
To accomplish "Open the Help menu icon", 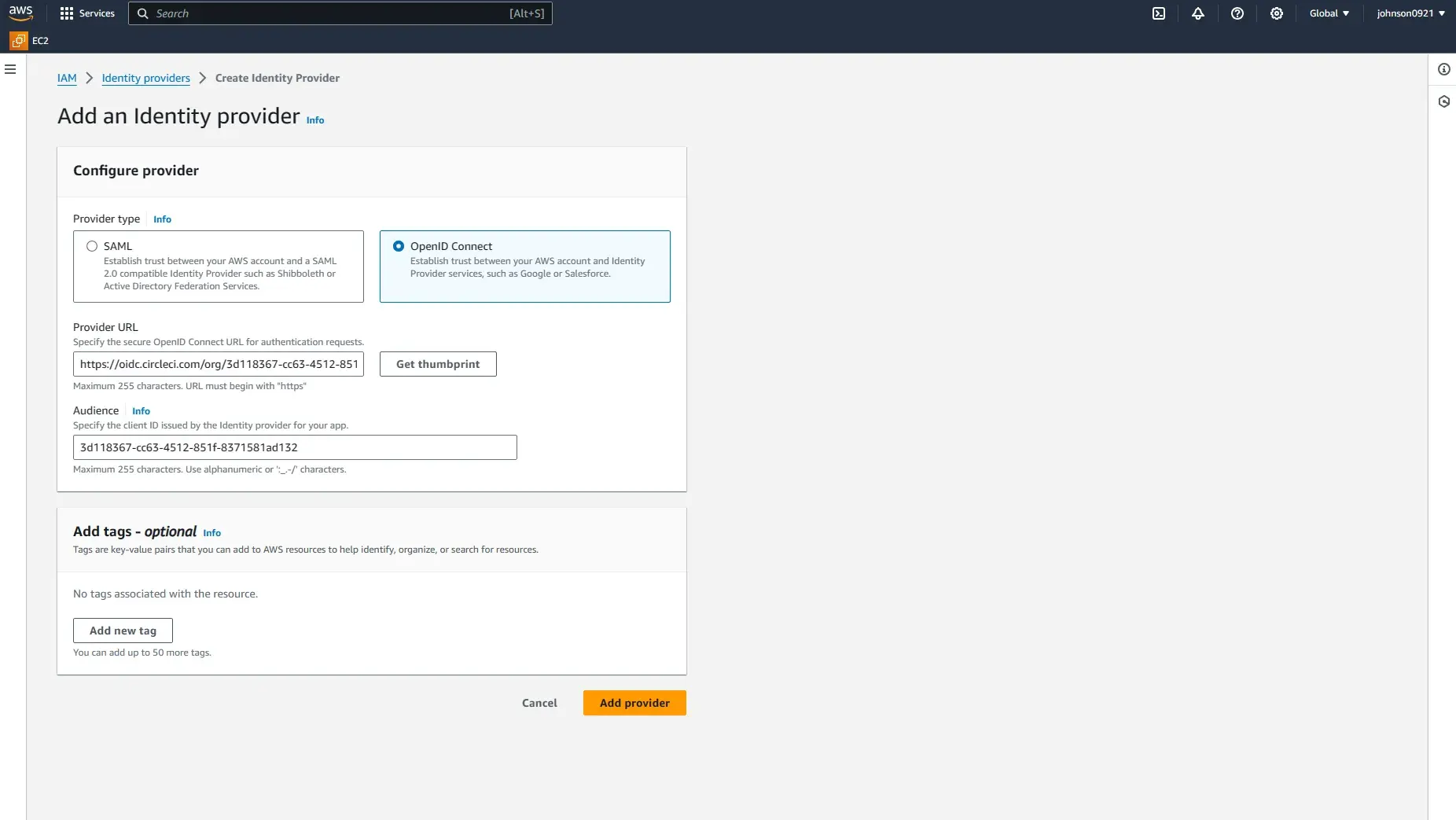I will point(1237,13).
